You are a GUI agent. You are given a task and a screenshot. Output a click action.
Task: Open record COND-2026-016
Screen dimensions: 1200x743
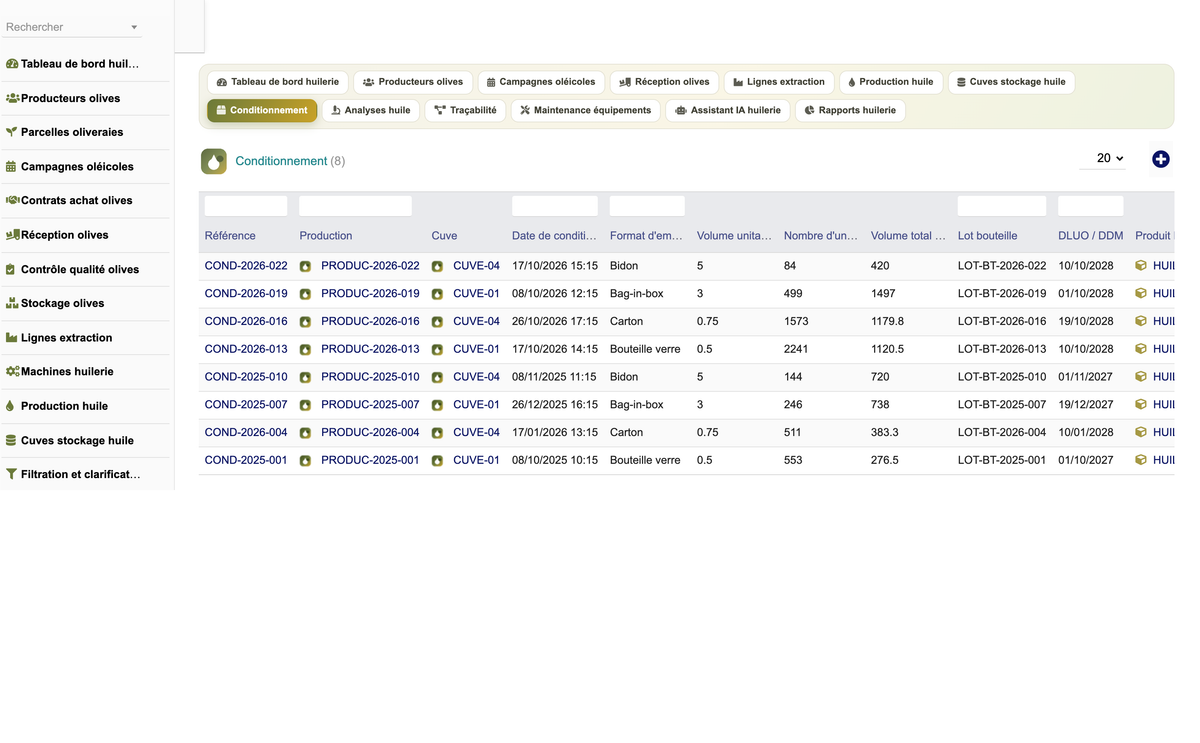click(246, 322)
